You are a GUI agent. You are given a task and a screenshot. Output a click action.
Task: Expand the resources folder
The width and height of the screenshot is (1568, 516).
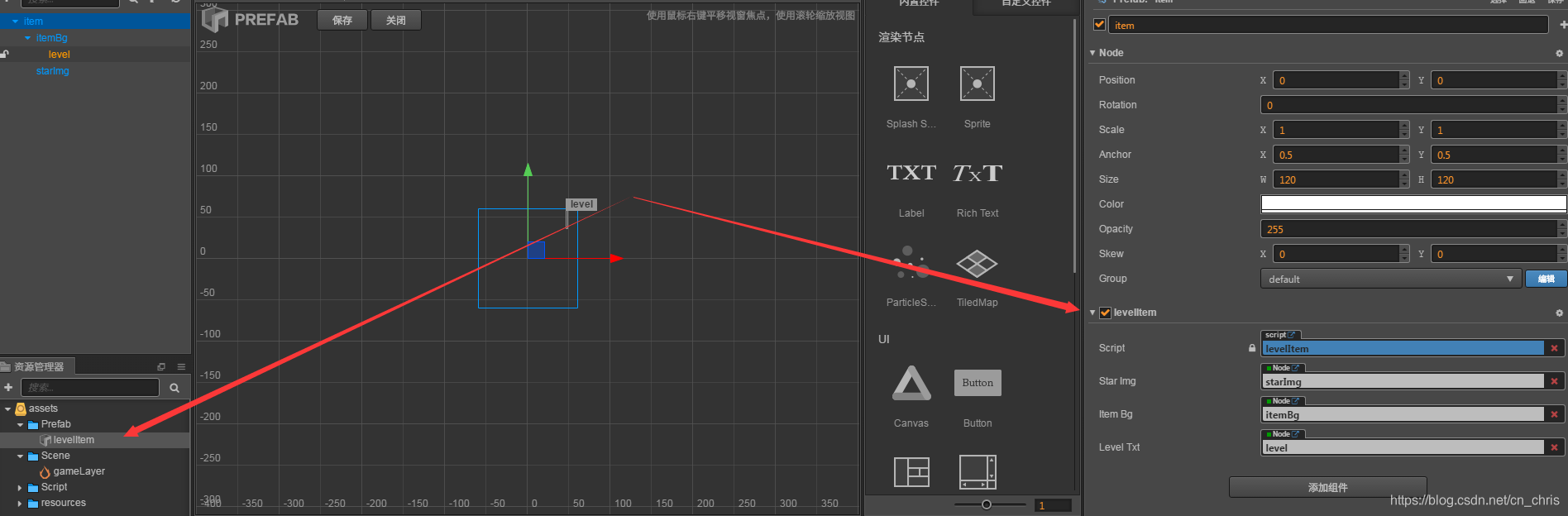(20, 504)
